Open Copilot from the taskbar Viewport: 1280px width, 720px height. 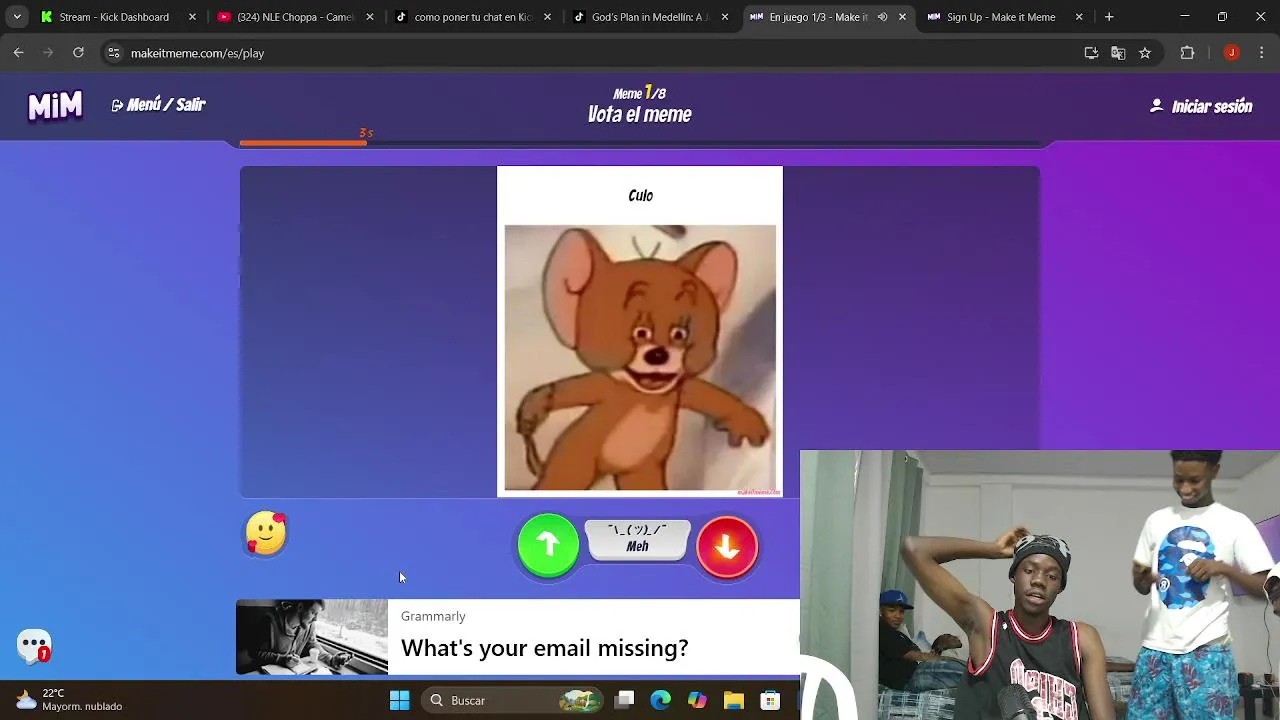pyautogui.click(x=697, y=700)
